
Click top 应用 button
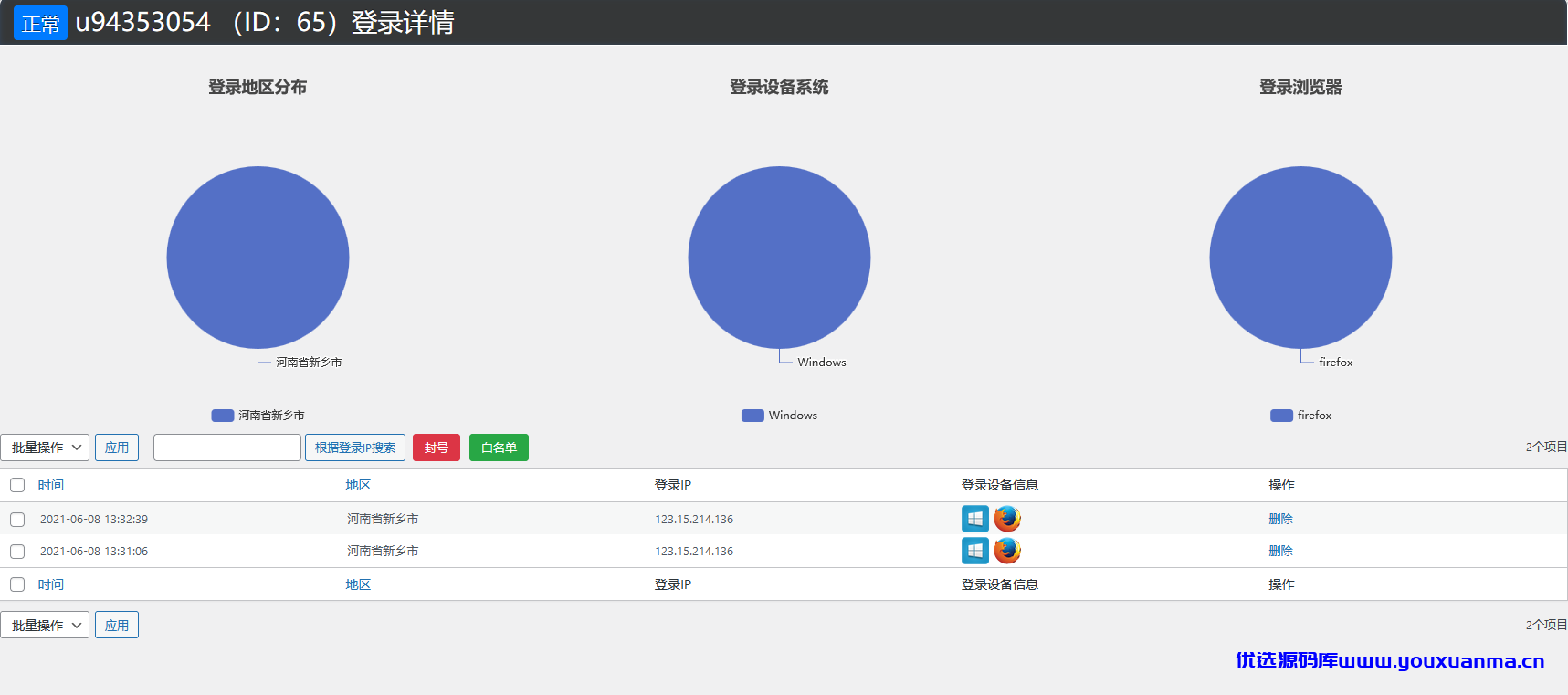117,448
